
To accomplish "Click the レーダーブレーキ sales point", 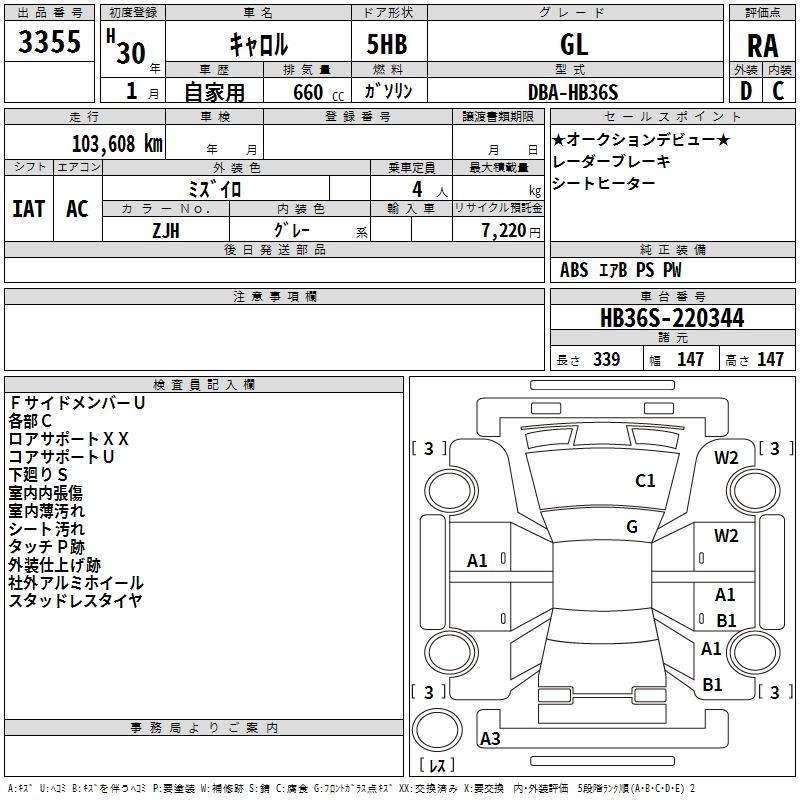I will coord(611,161).
